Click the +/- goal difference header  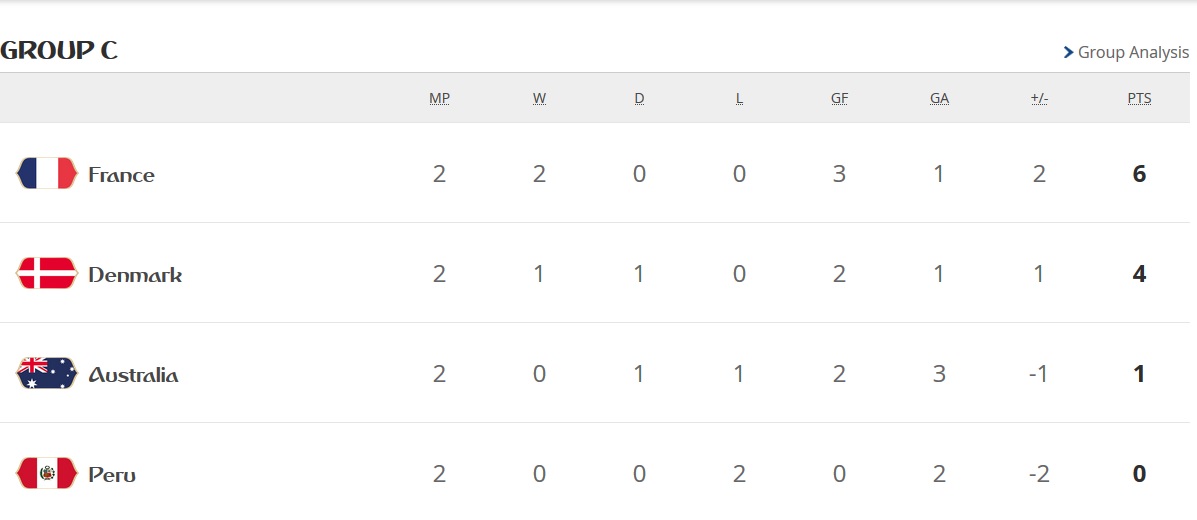pos(1039,99)
